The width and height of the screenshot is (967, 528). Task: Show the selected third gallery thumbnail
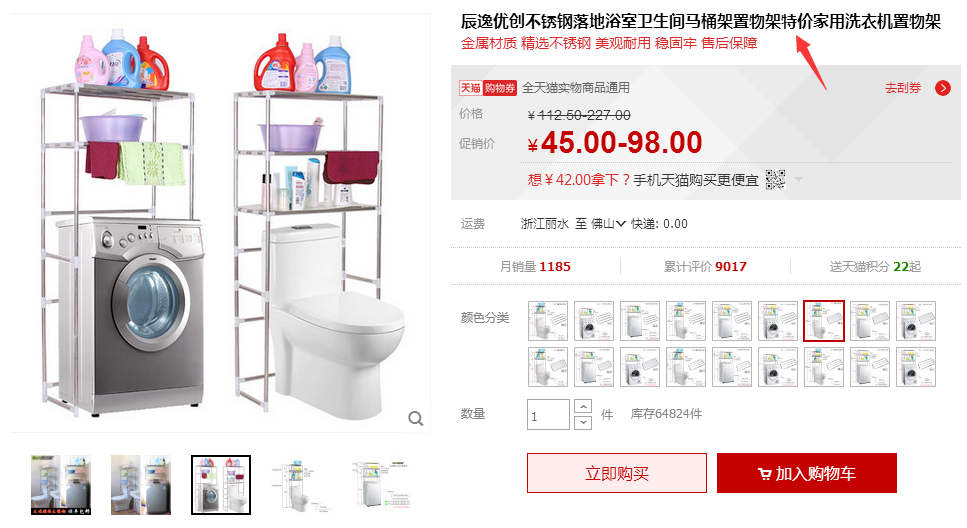click(x=221, y=485)
